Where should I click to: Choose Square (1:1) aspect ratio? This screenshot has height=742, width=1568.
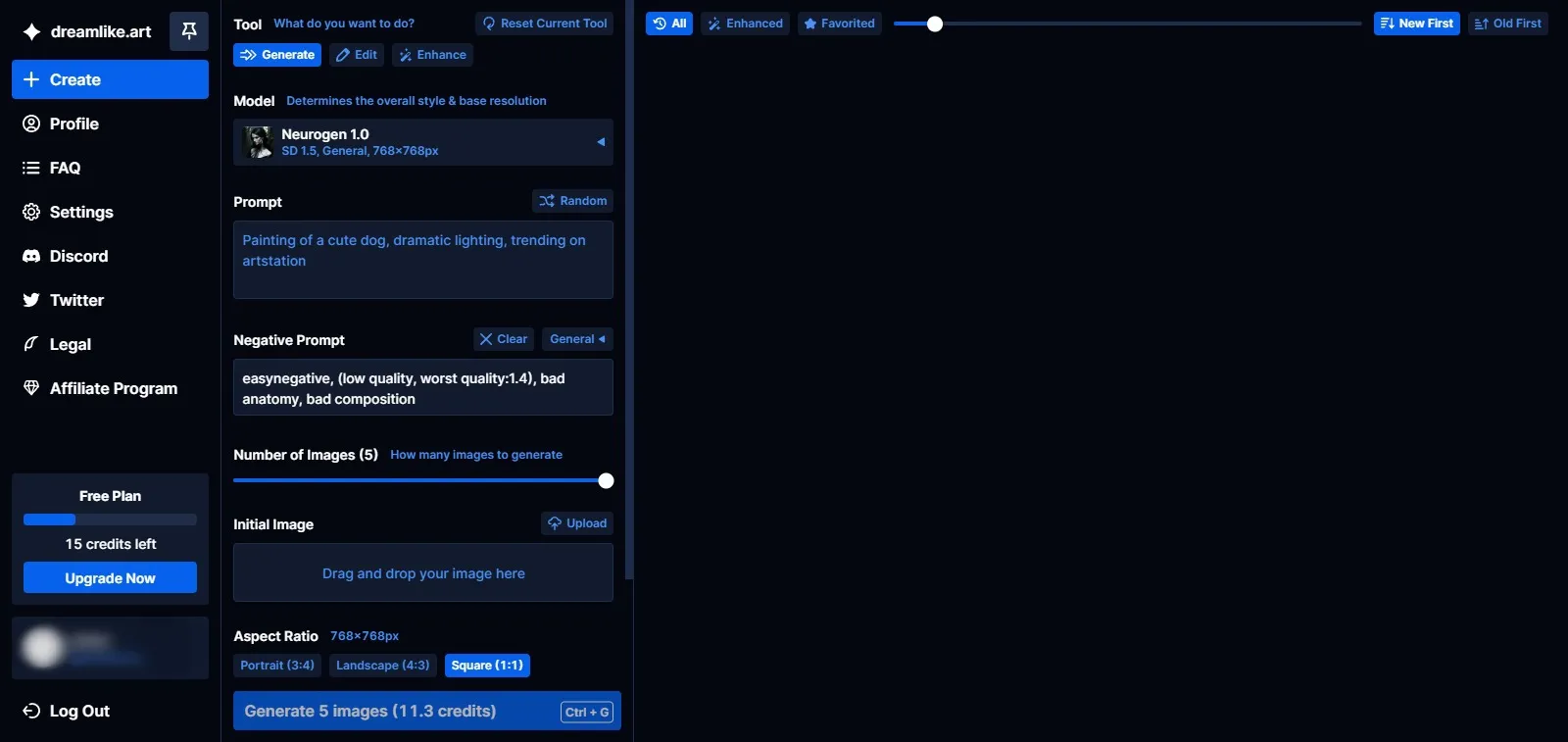[487, 666]
